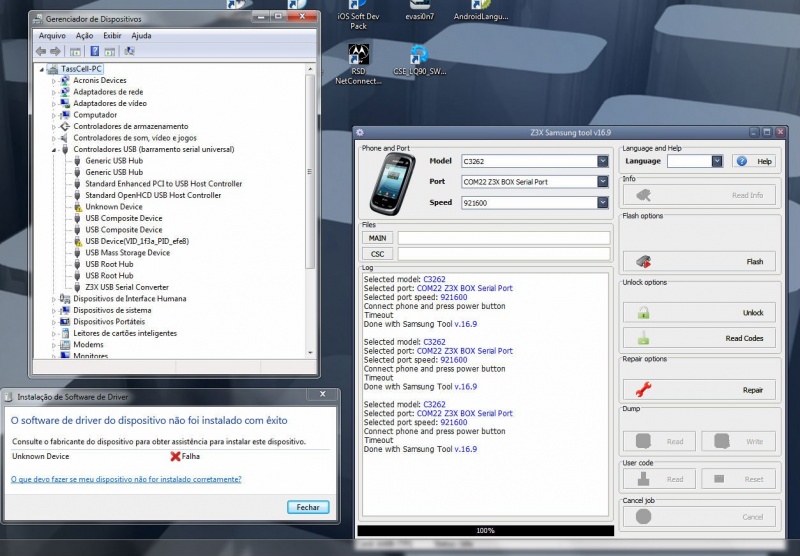Open the evasi0n7 desktop shortcut
Image resolution: width=800 pixels, height=556 pixels.
(x=419, y=10)
